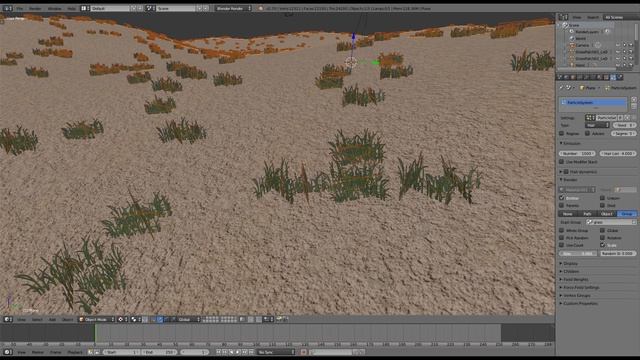Select the Group render type button

[627, 214]
